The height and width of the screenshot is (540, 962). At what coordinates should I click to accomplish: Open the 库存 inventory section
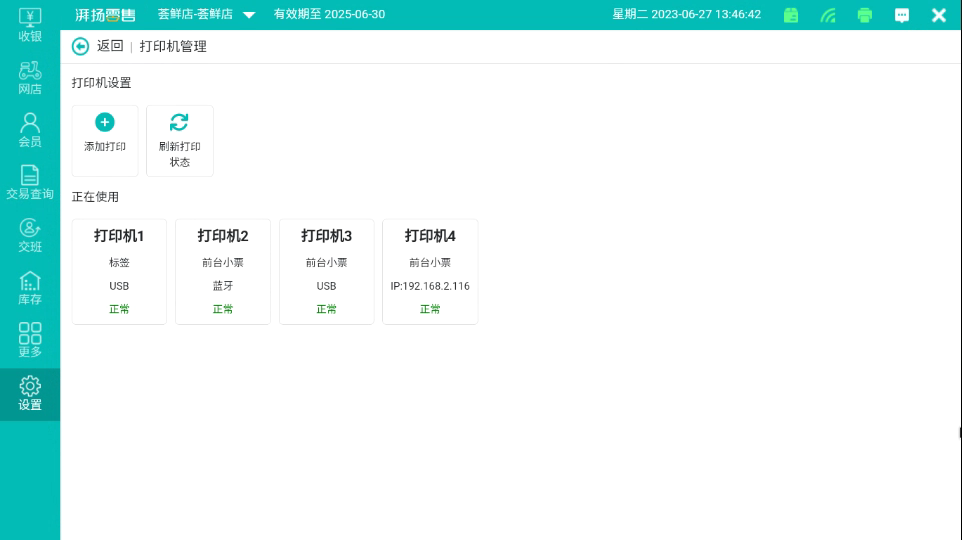point(30,288)
